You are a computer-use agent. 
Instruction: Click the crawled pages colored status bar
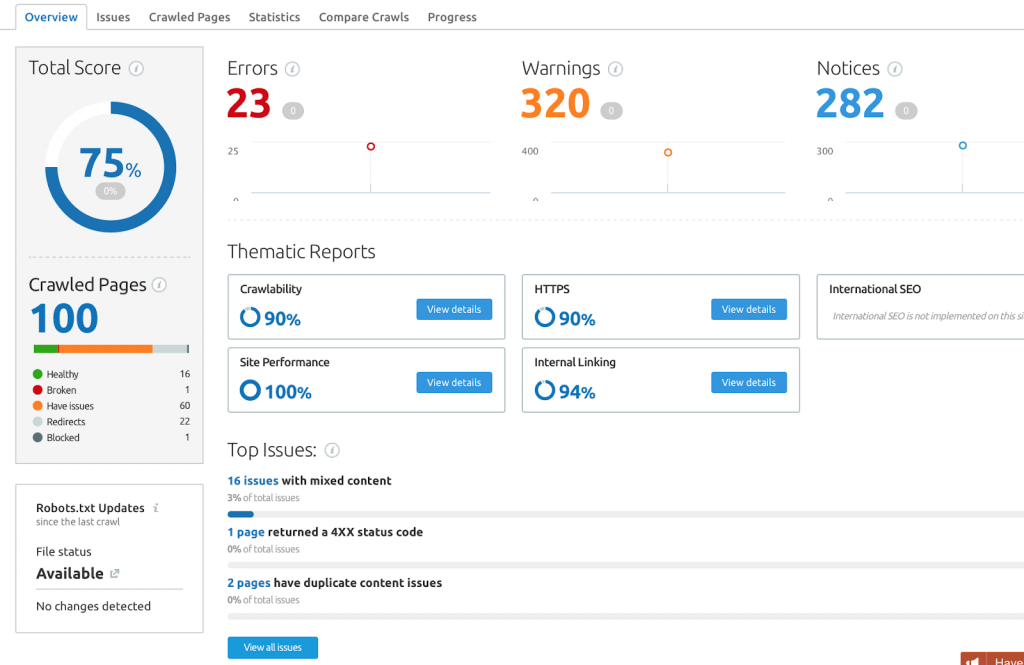pyautogui.click(x=111, y=349)
